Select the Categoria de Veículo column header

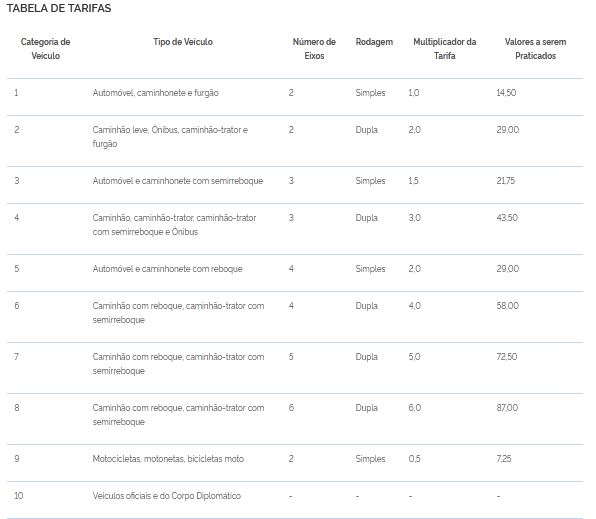pos(46,49)
